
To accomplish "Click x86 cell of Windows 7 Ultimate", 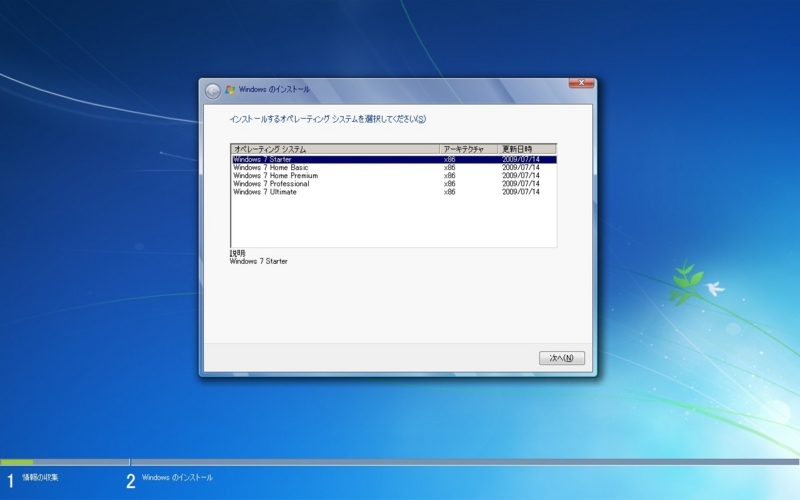I will pos(449,192).
